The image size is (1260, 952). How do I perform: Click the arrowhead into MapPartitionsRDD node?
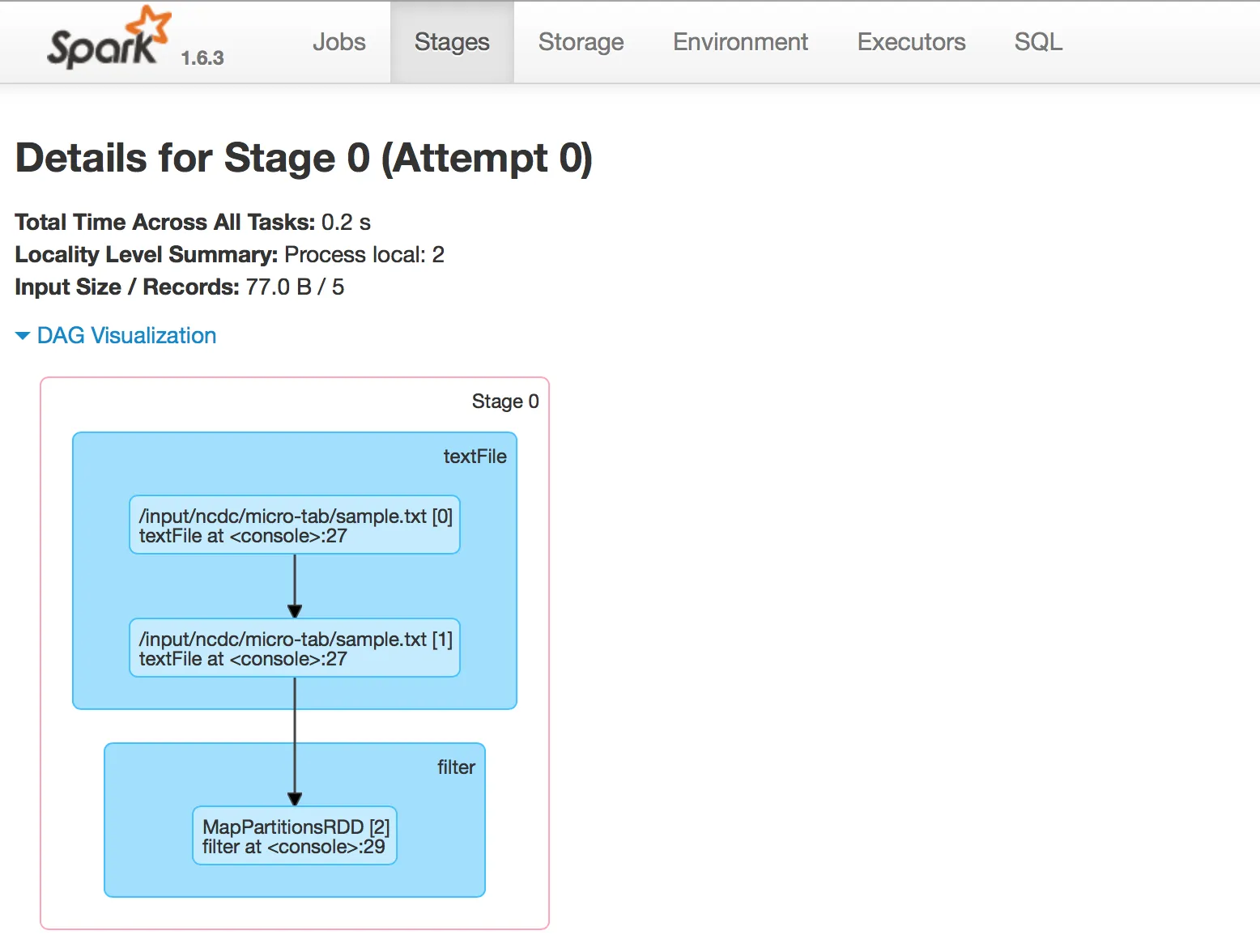(295, 799)
